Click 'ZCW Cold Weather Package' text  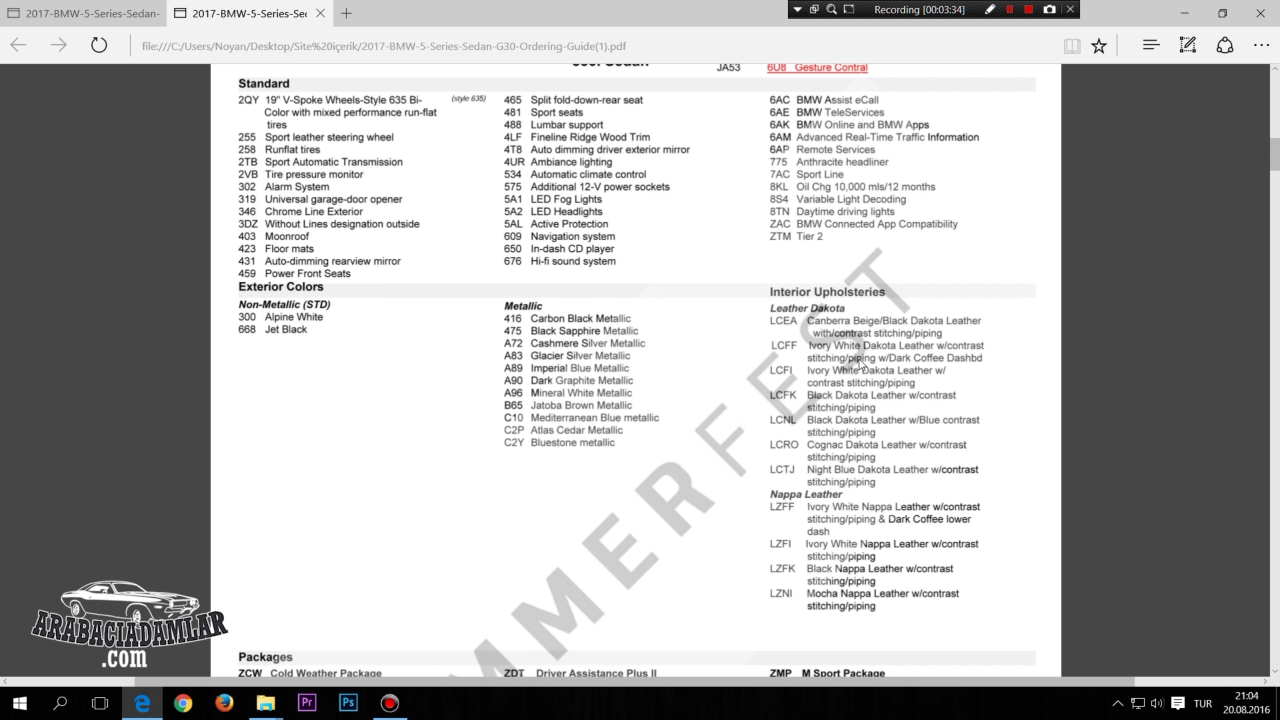point(310,673)
